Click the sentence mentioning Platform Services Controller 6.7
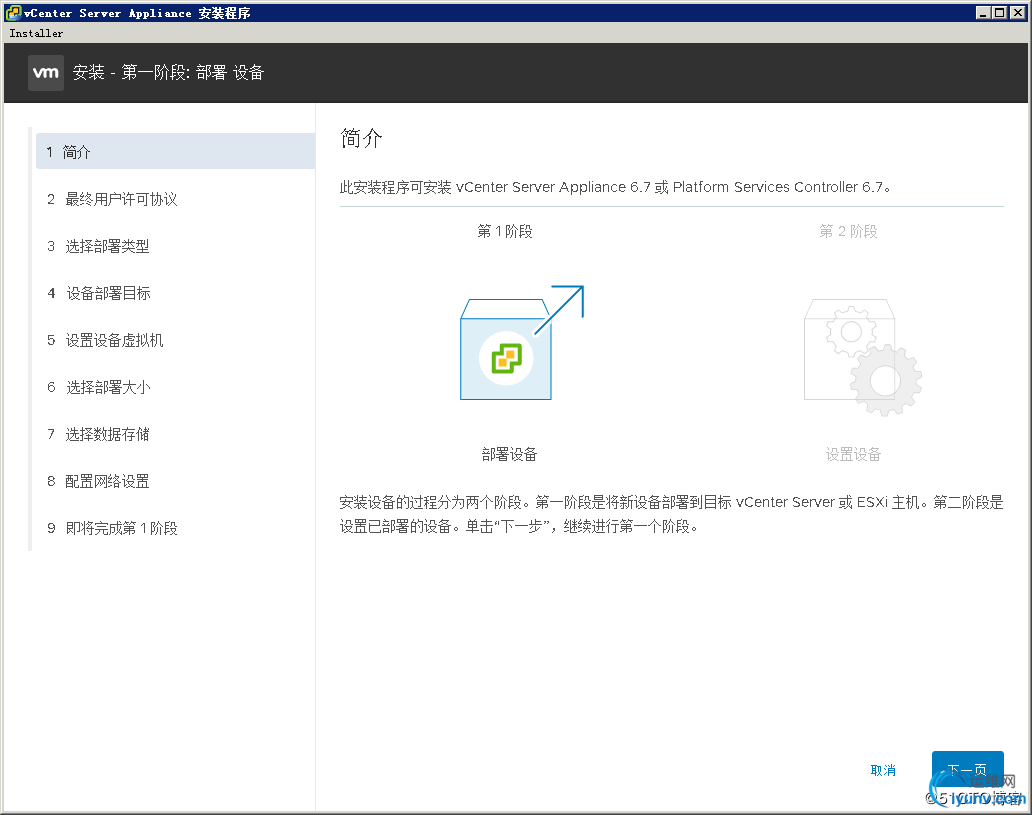Viewport: 1032px width, 815px height. click(x=615, y=187)
